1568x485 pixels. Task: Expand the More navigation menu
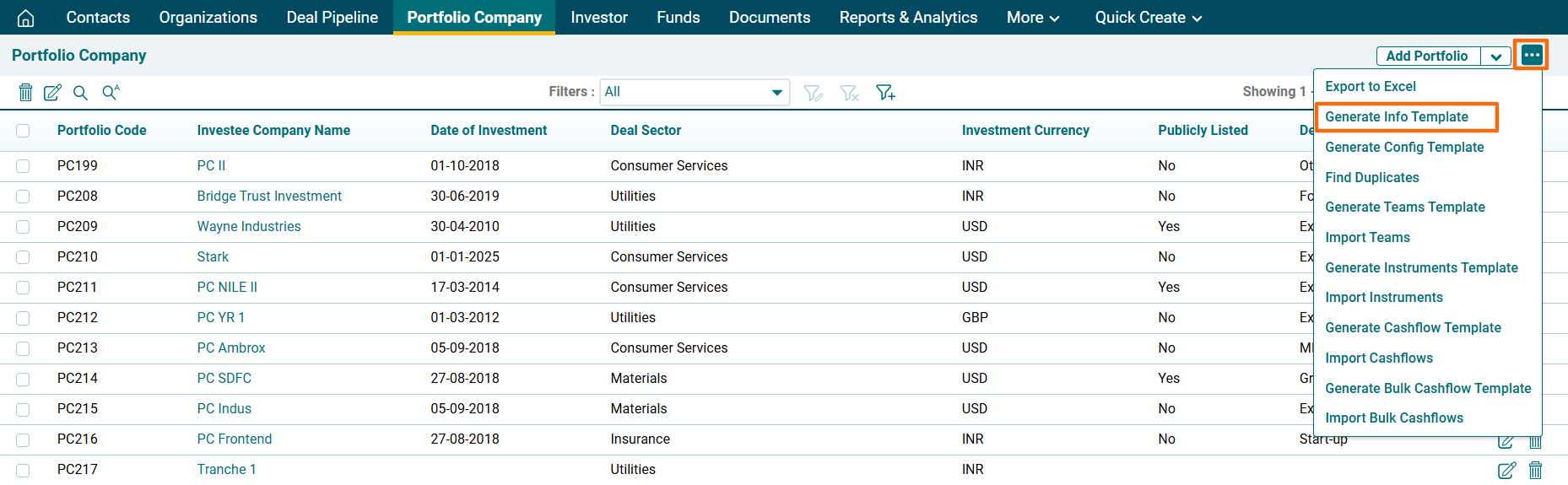(1032, 18)
